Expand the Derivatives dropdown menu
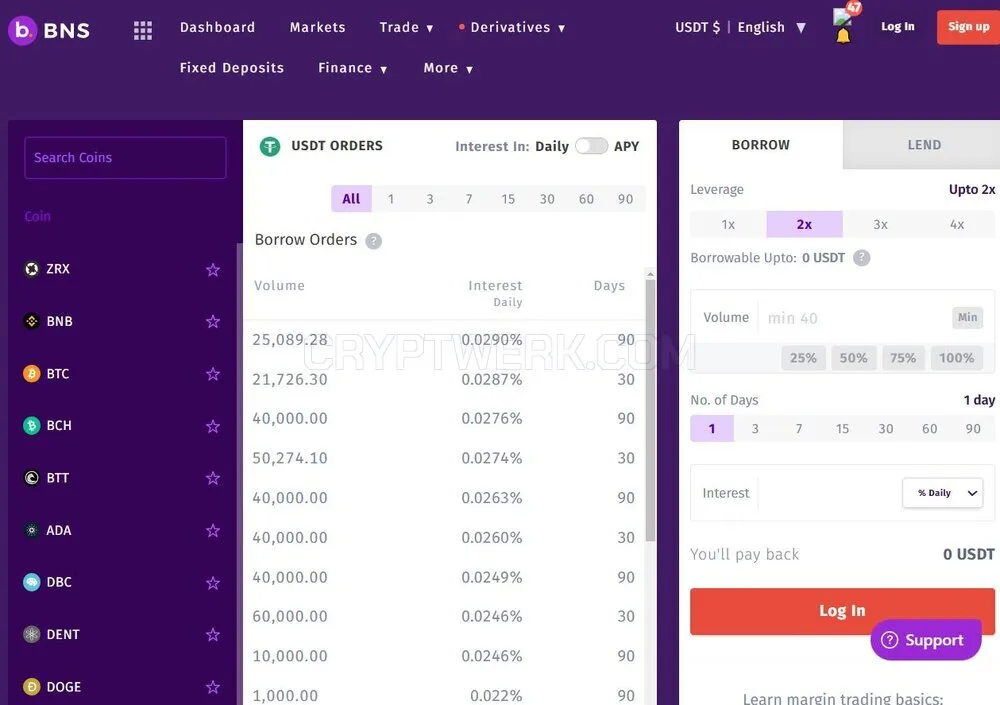The height and width of the screenshot is (705, 1000). coord(512,27)
